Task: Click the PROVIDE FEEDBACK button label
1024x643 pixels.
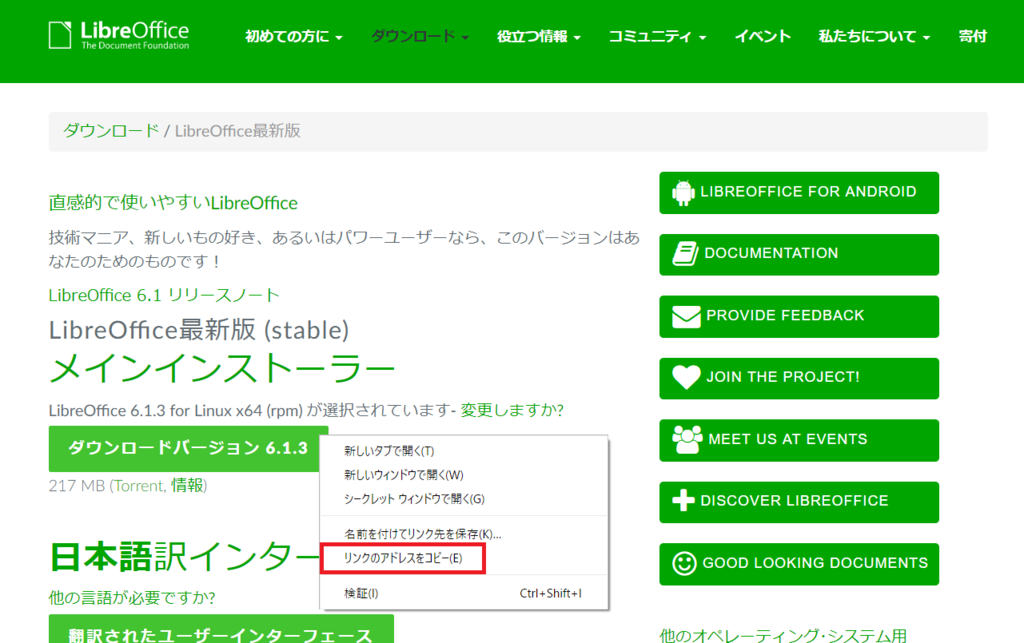Action: pos(785,316)
